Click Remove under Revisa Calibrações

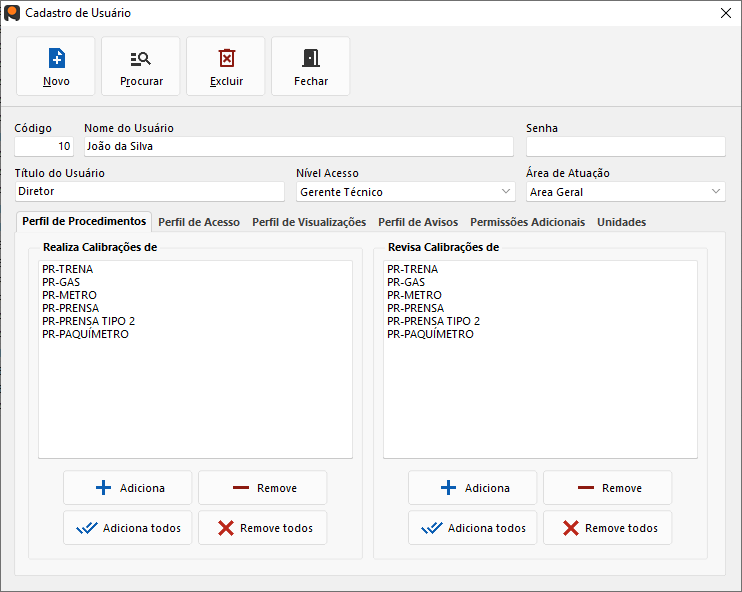(607, 488)
